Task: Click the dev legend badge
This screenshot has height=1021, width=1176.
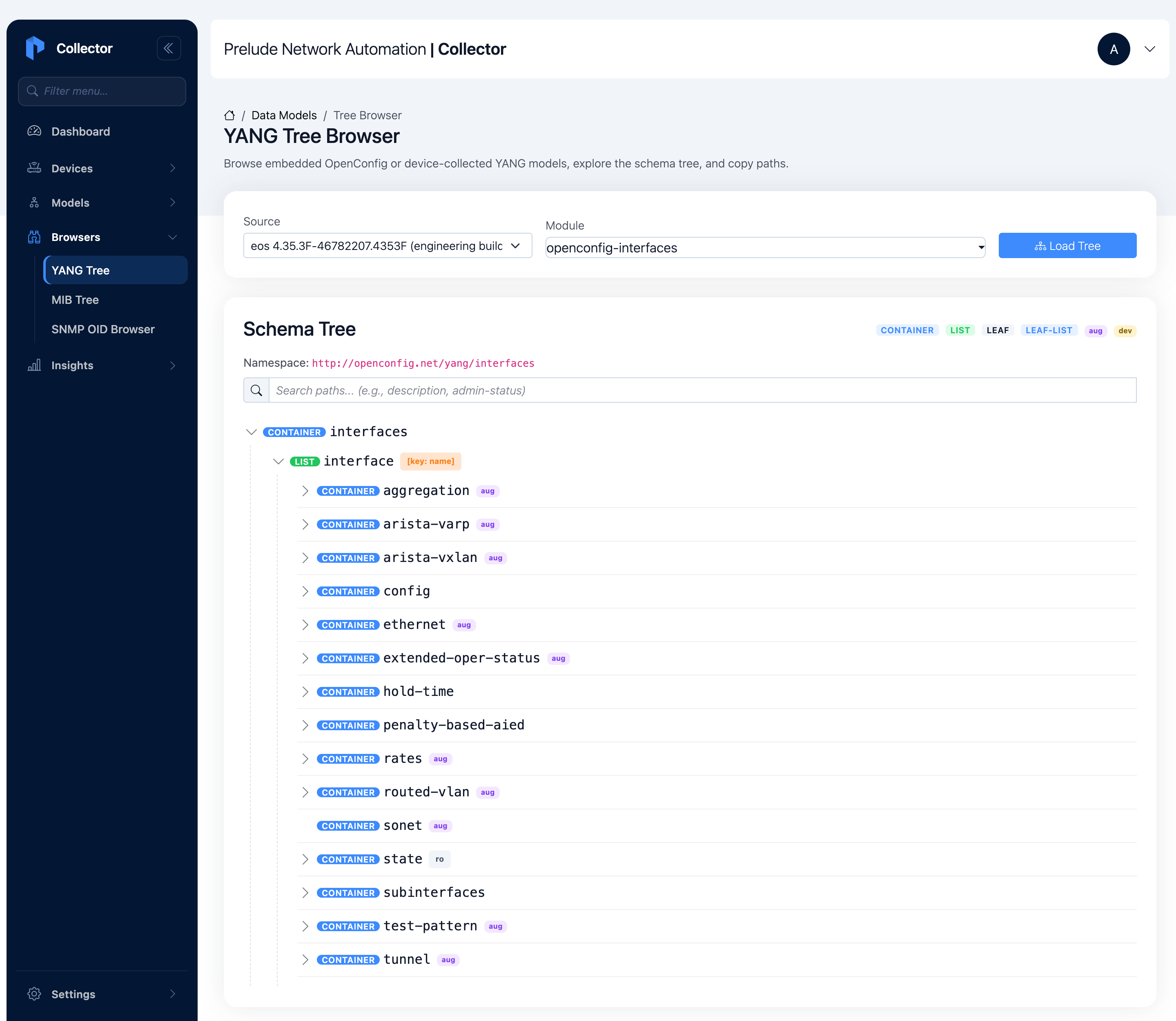Action: [1125, 330]
